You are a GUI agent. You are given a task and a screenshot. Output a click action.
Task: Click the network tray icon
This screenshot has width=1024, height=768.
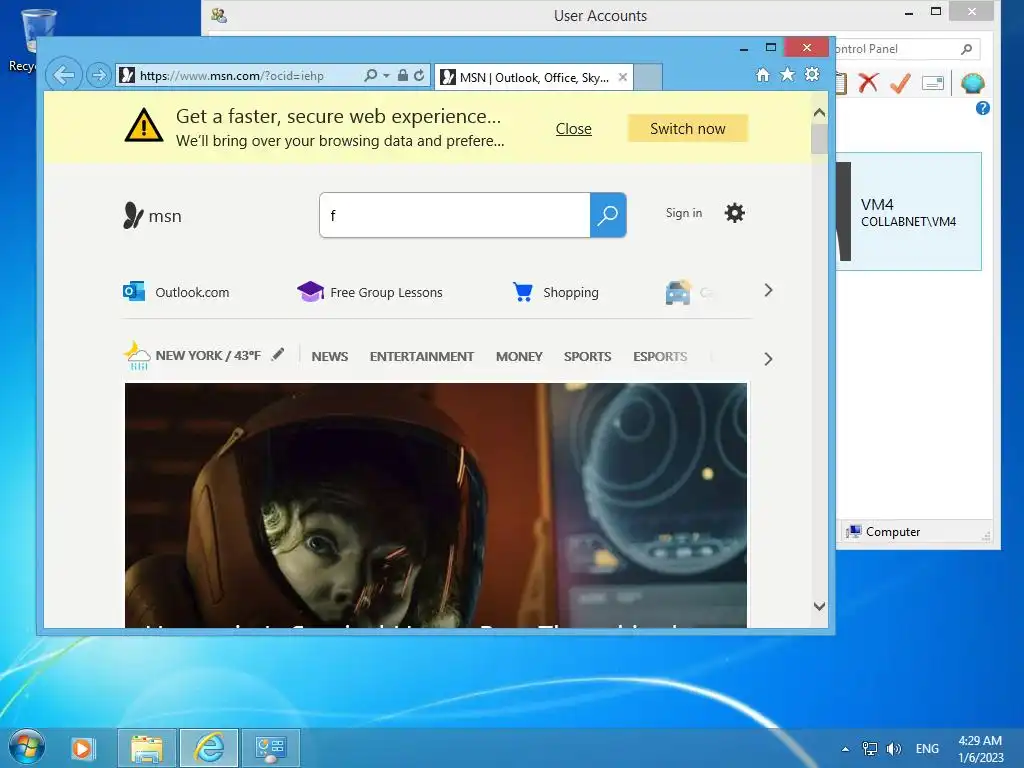870,748
